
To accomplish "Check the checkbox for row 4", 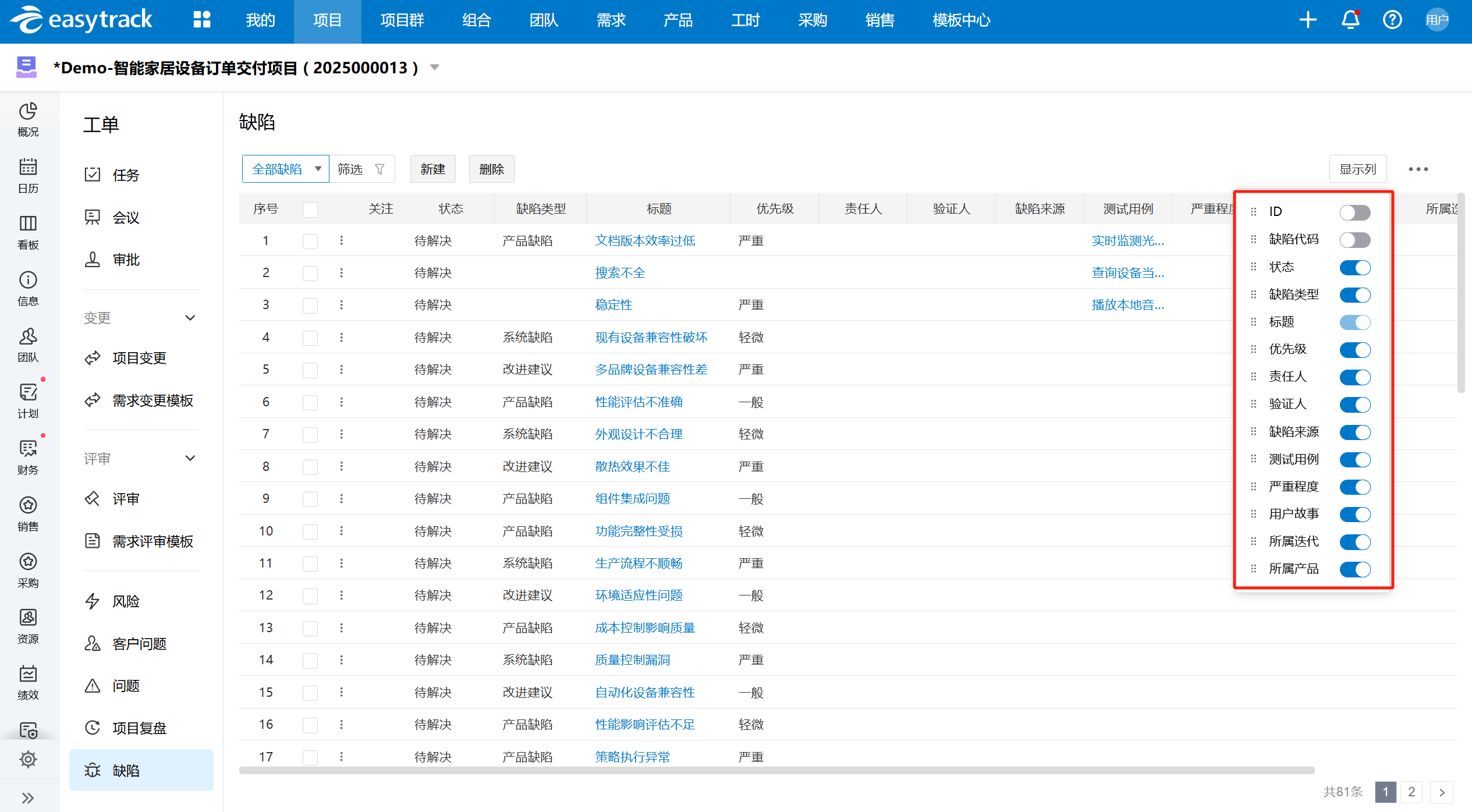I will click(310, 338).
